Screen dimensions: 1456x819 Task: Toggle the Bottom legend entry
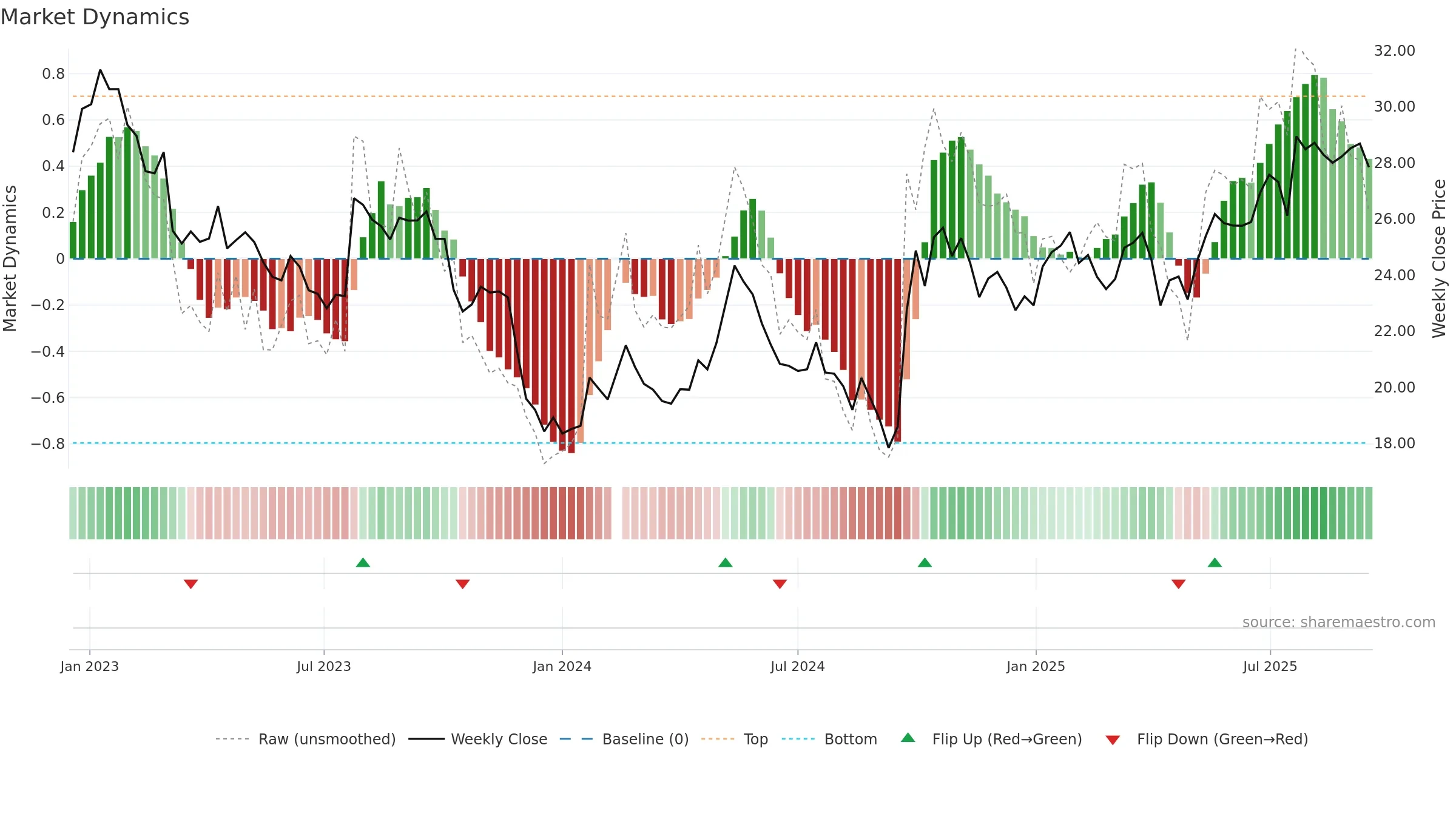pos(829,739)
